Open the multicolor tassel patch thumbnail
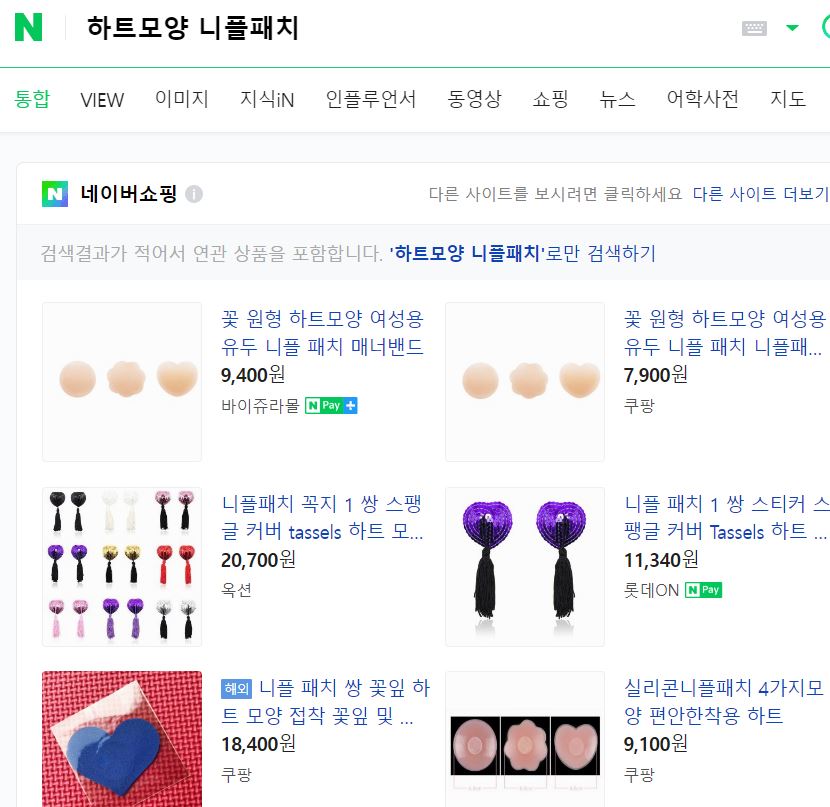This screenshot has height=807, width=830. point(122,567)
